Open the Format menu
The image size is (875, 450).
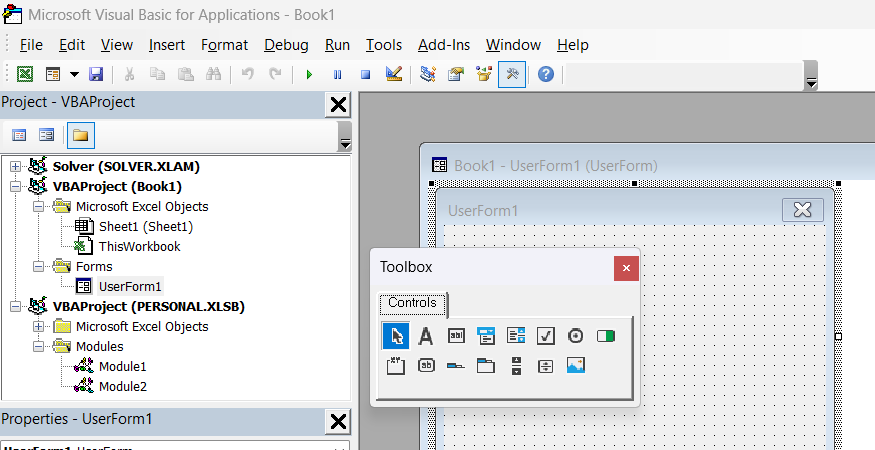pyautogui.click(x=224, y=45)
